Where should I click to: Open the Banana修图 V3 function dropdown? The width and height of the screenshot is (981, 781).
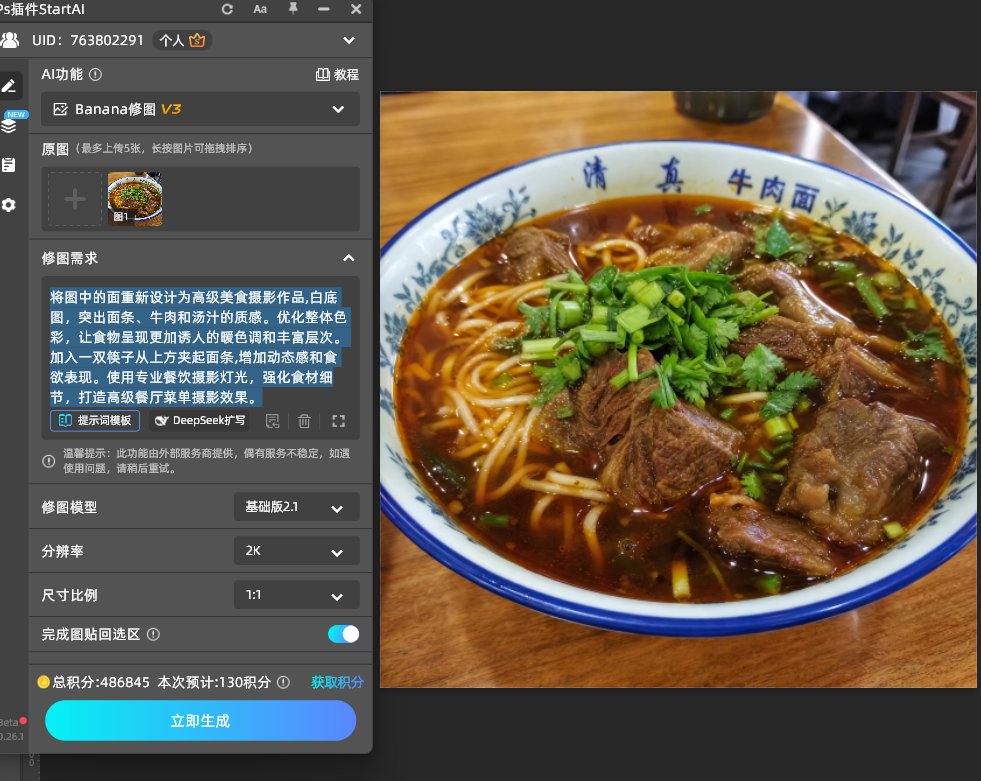click(x=200, y=109)
